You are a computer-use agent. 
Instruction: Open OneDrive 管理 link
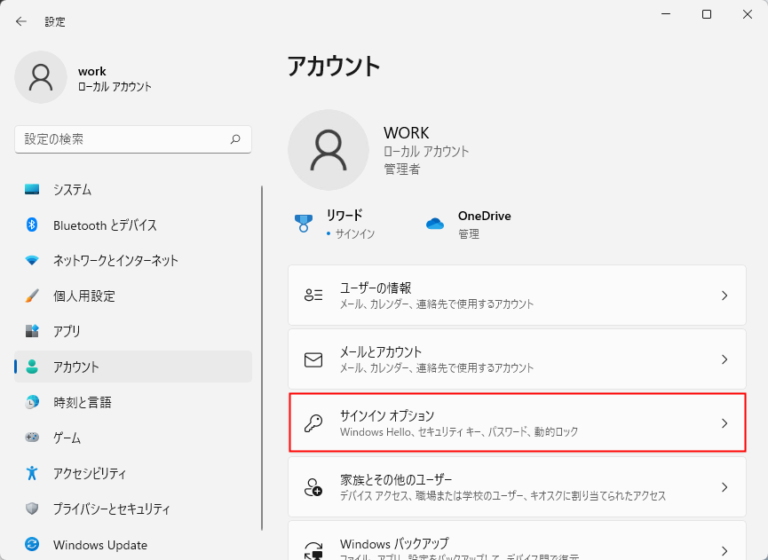point(468,234)
